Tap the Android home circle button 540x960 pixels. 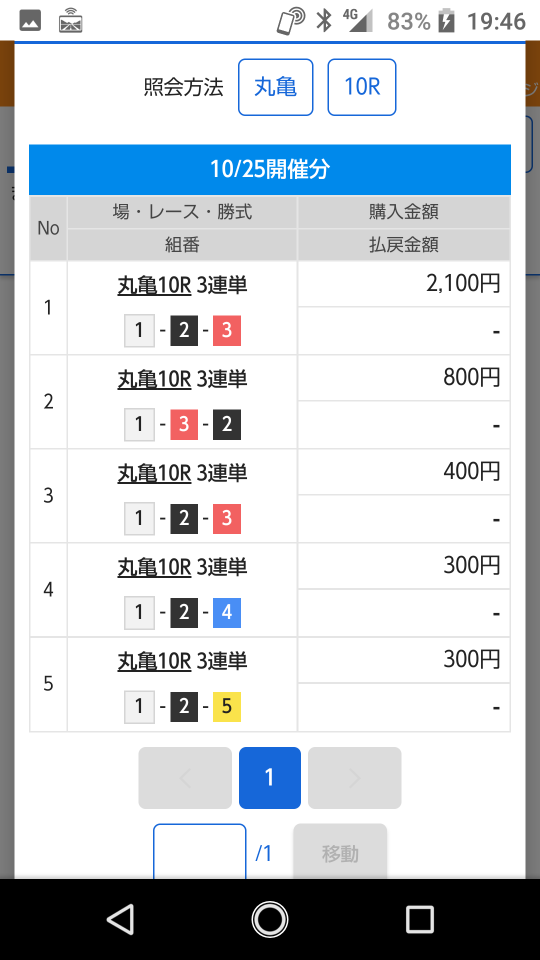pyautogui.click(x=269, y=919)
